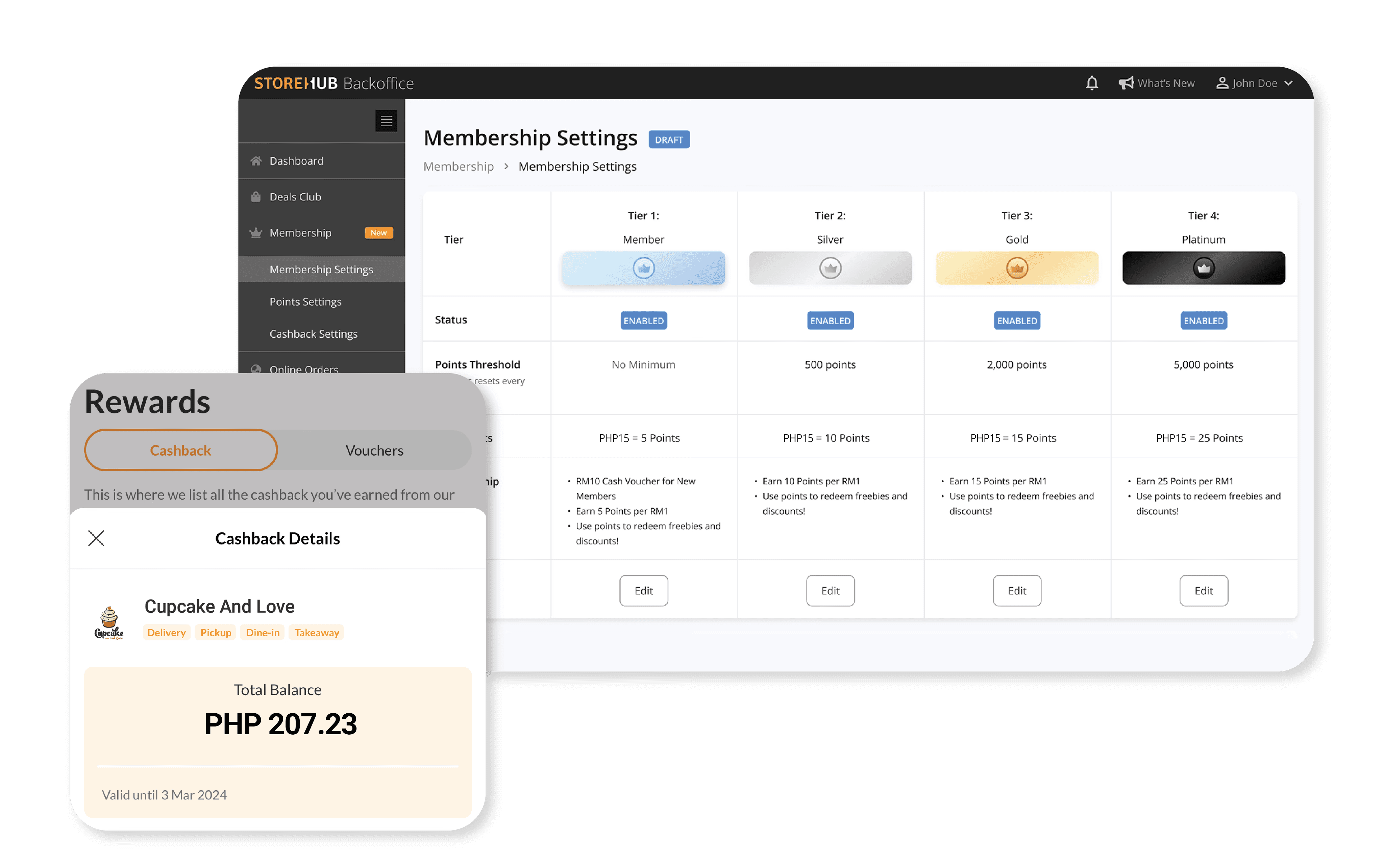Click the Membership crown sidebar icon
The height and width of the screenshot is (868, 1384).
tap(256, 233)
